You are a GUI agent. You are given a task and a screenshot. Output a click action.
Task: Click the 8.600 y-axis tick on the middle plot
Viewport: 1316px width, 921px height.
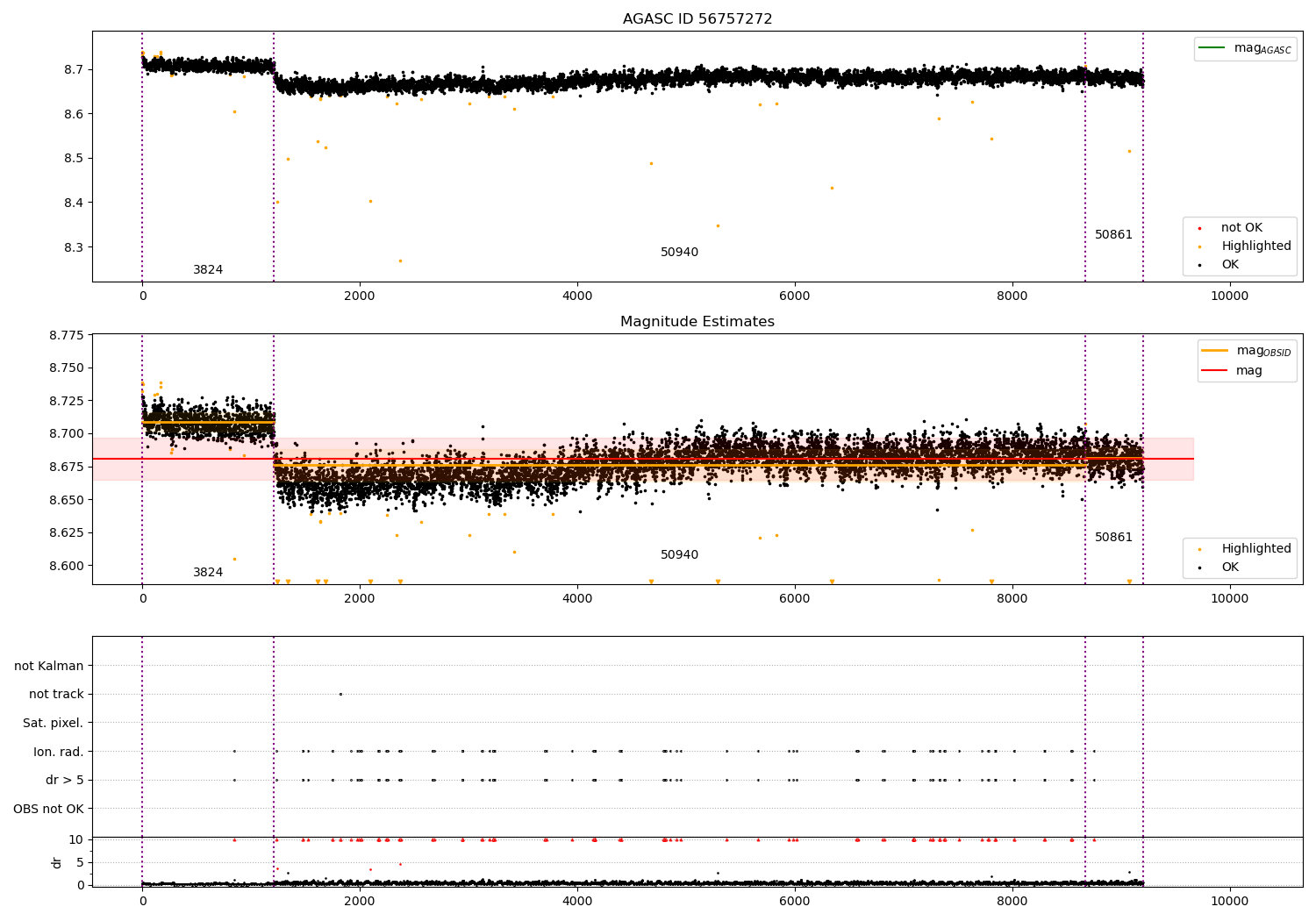coord(67,566)
